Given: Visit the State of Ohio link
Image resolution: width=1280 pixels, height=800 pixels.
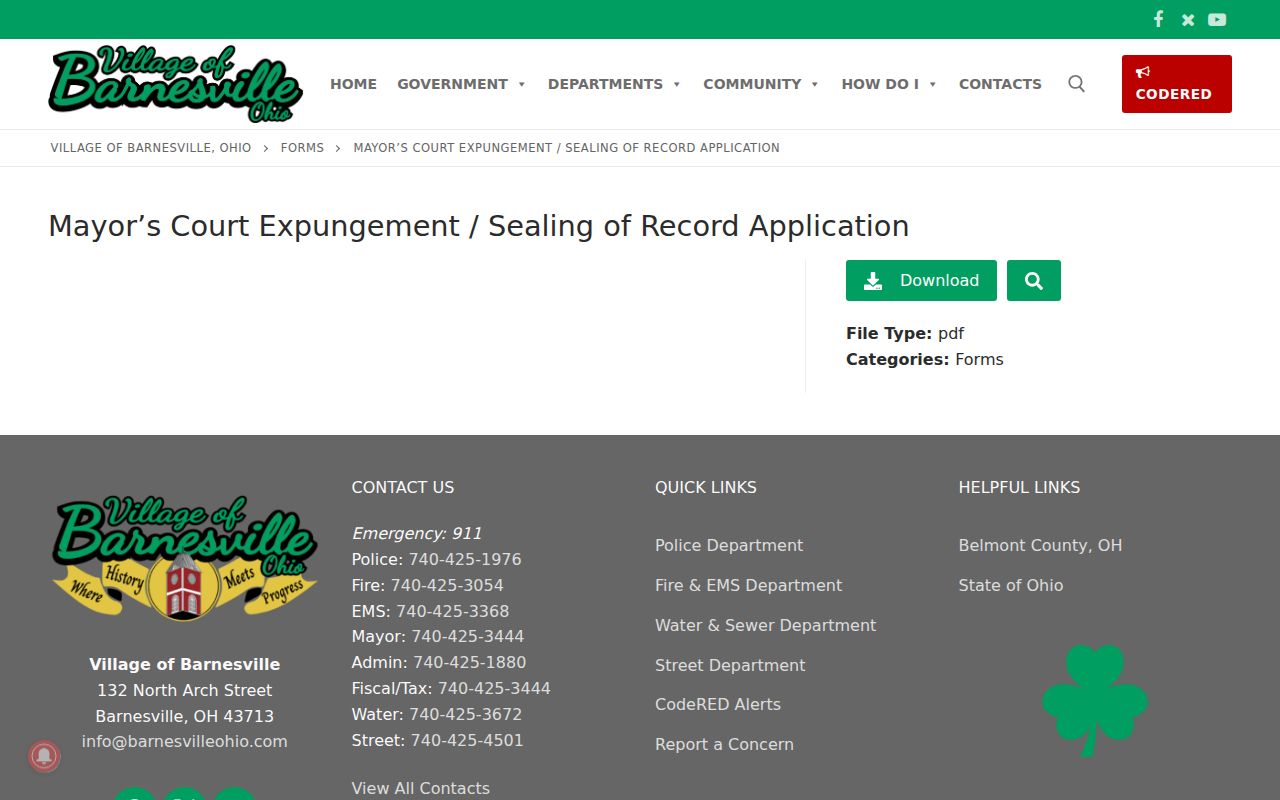Looking at the screenshot, I should [x=1011, y=585].
